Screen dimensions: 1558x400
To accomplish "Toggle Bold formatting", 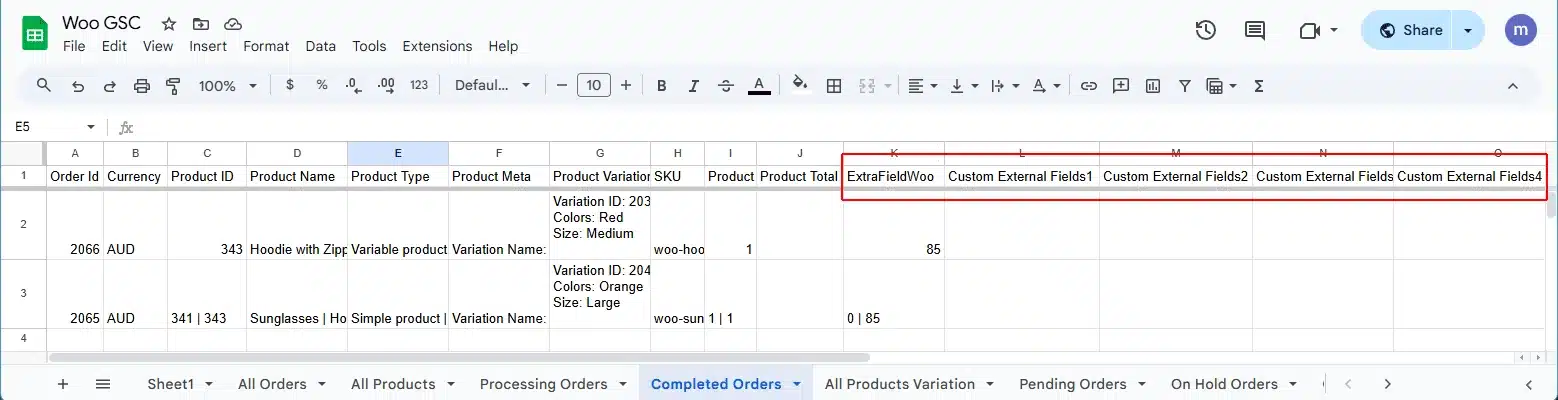I will click(661, 86).
